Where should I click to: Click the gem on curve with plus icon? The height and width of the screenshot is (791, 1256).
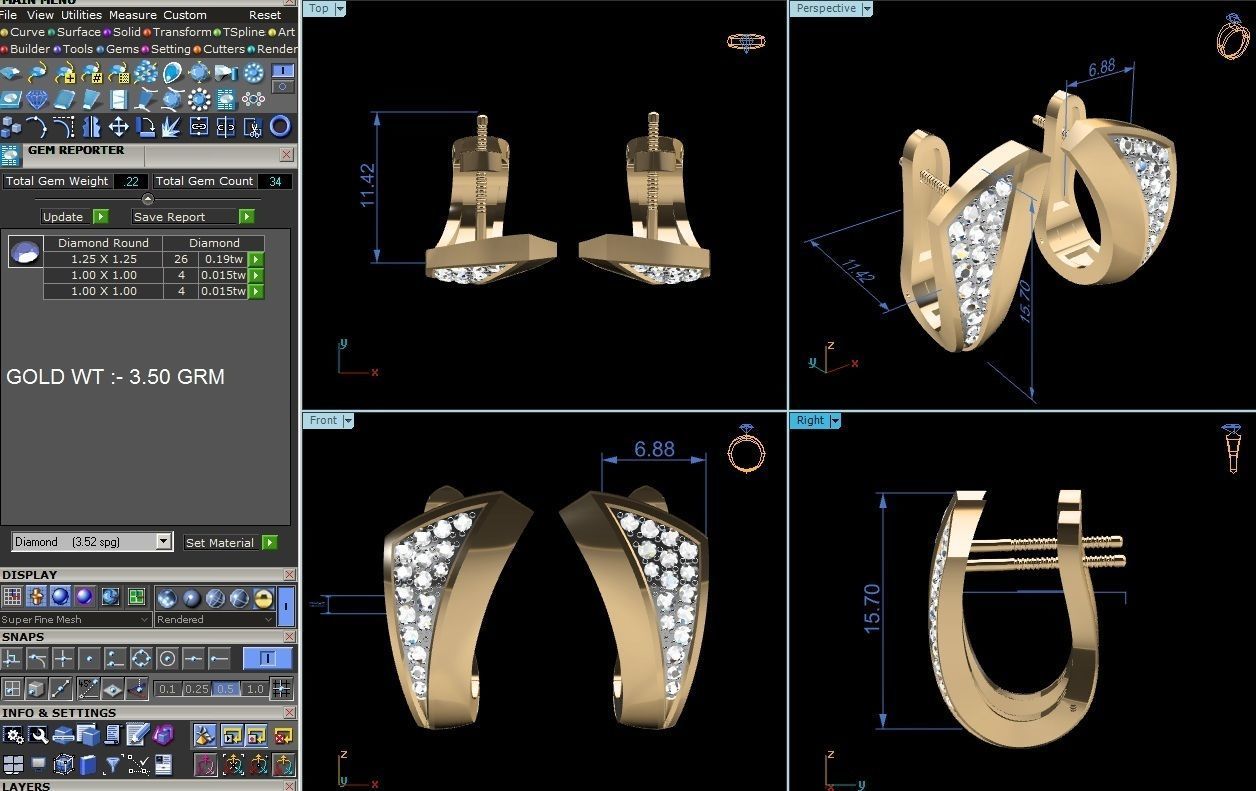(65, 72)
